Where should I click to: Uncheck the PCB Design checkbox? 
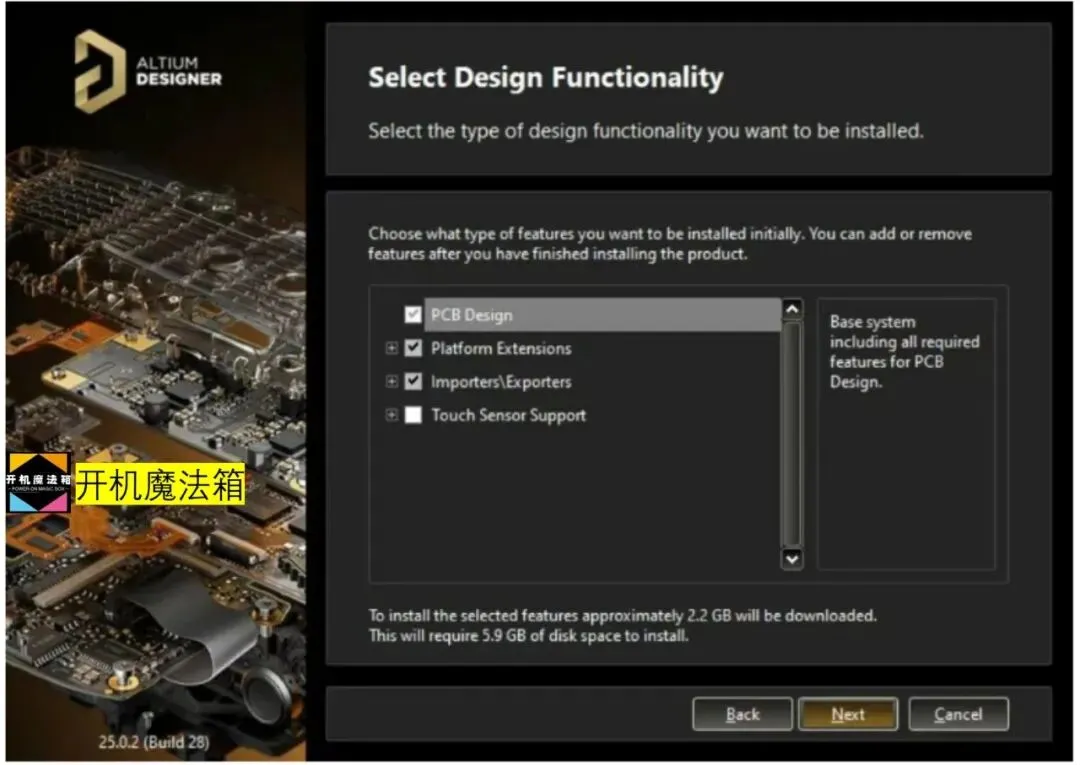(413, 315)
